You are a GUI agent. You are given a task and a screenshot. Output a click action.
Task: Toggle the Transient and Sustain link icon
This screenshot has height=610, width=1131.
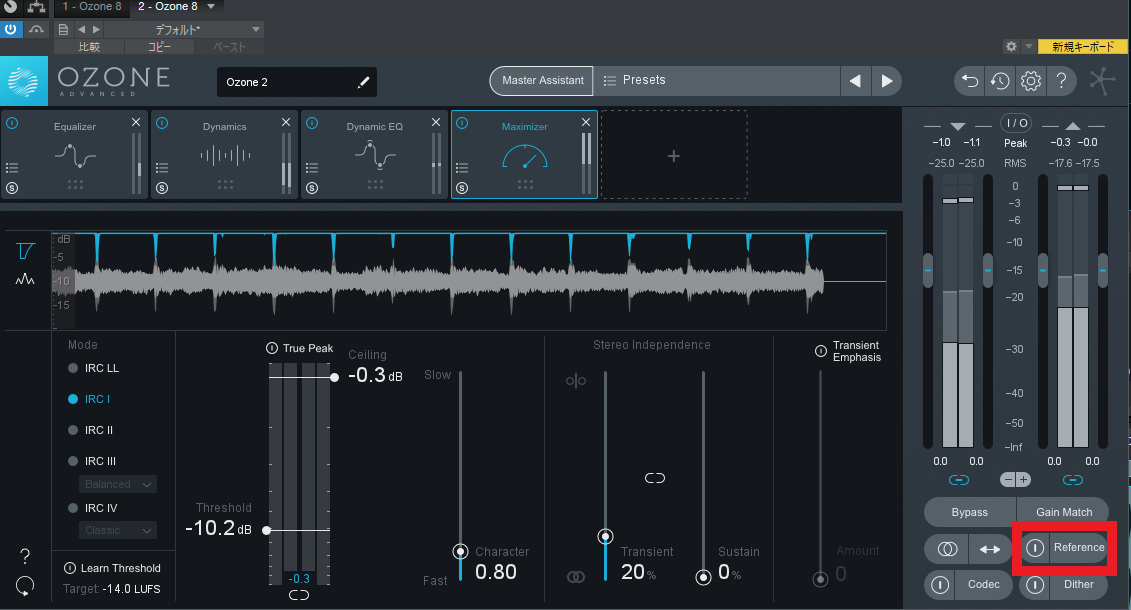click(x=655, y=478)
